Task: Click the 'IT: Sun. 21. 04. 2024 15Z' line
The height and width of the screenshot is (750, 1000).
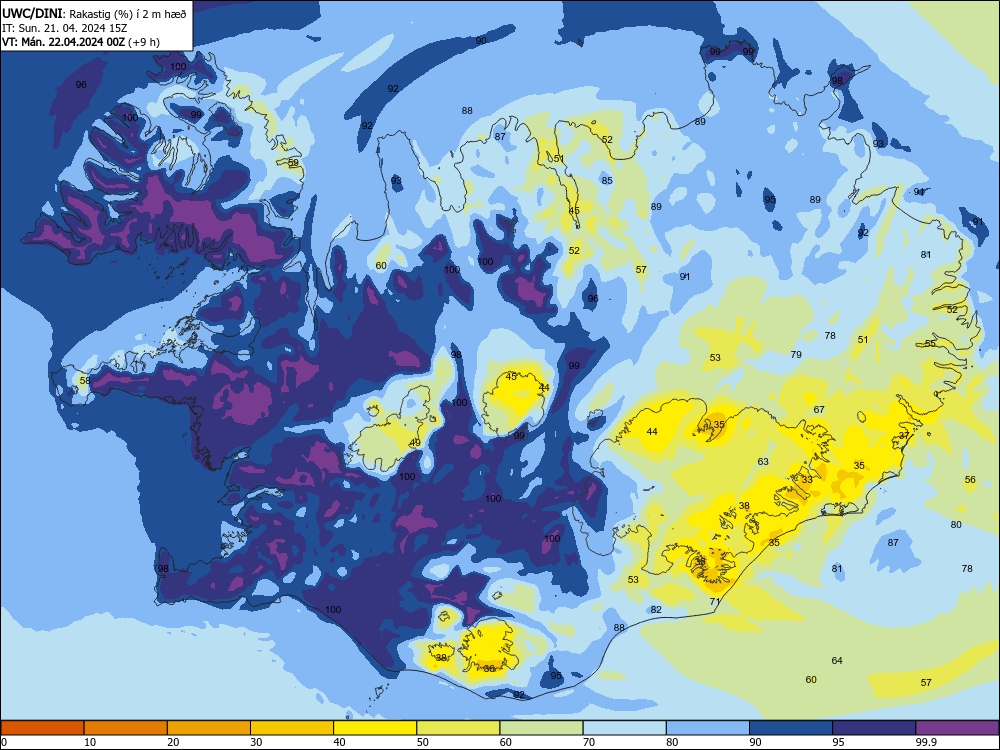Action: 64,28
